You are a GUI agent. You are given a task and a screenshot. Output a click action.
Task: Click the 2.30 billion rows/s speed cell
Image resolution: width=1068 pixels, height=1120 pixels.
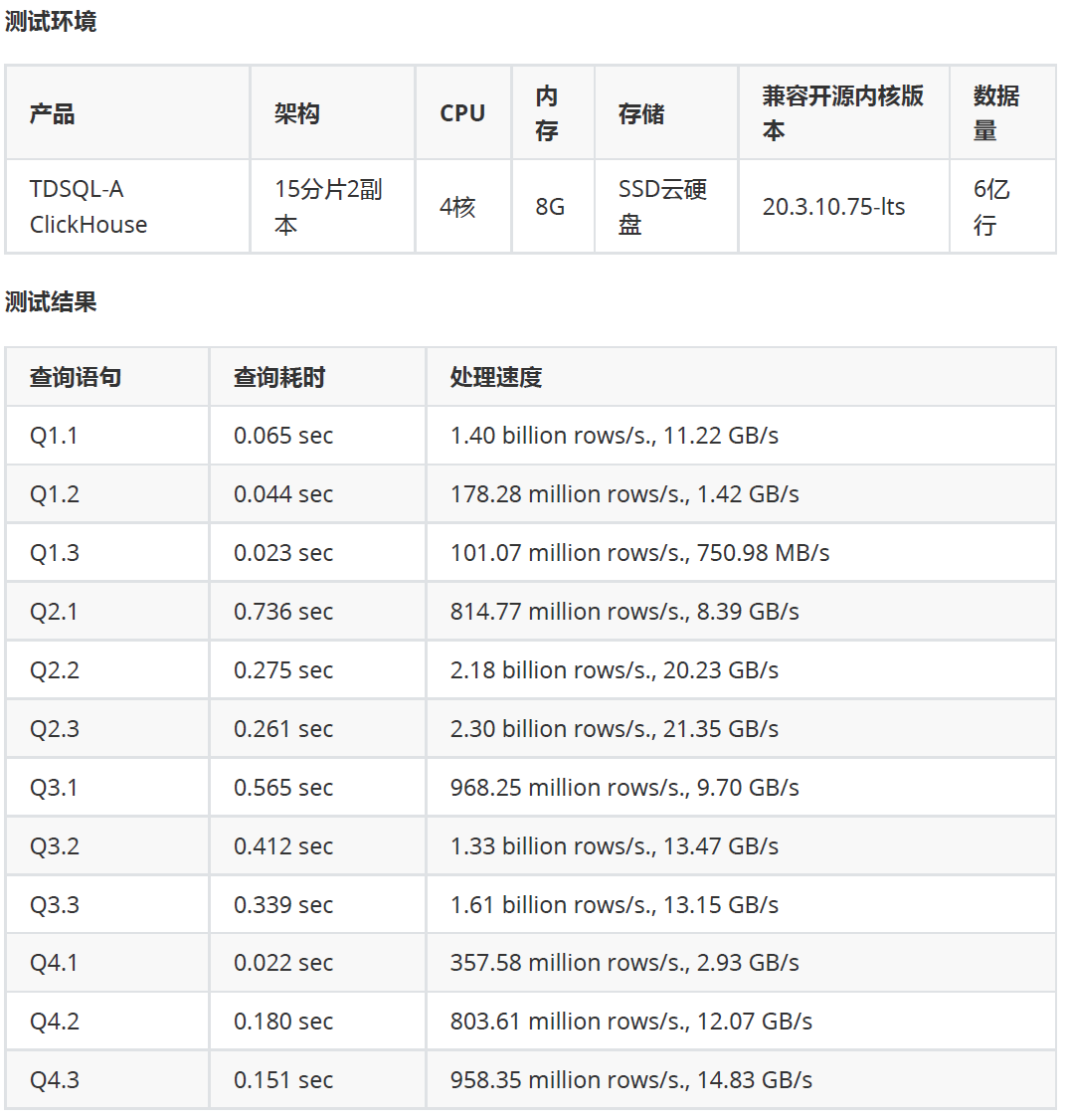tap(741, 728)
